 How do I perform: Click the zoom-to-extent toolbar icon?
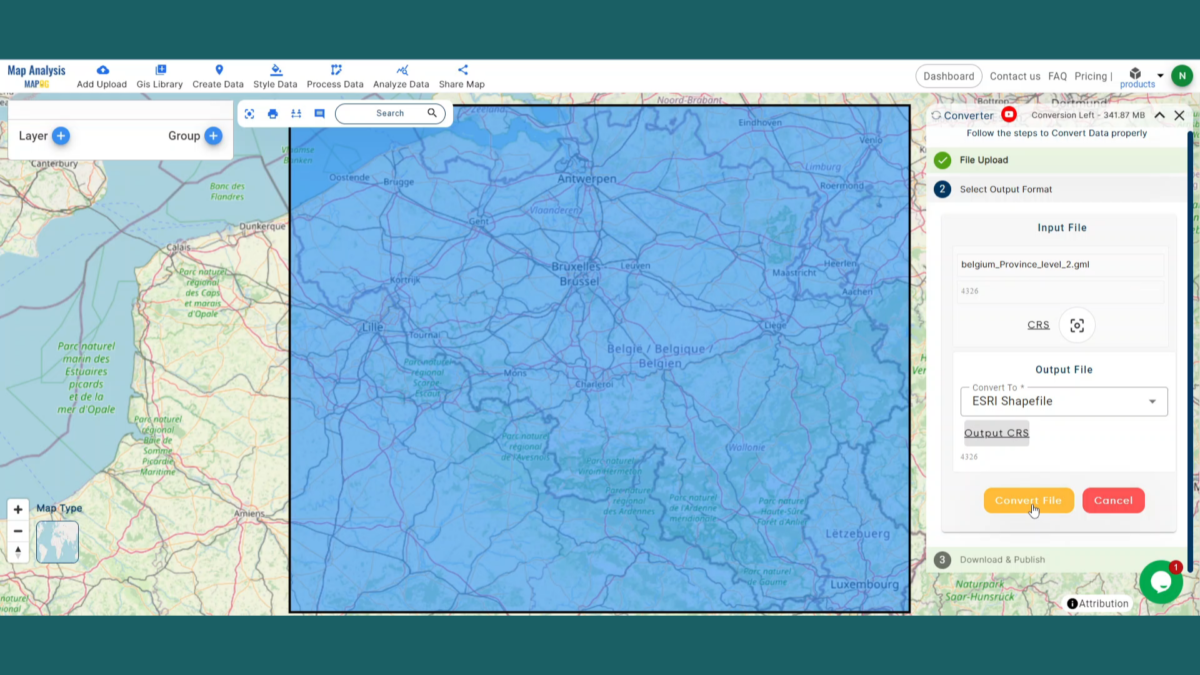(249, 114)
